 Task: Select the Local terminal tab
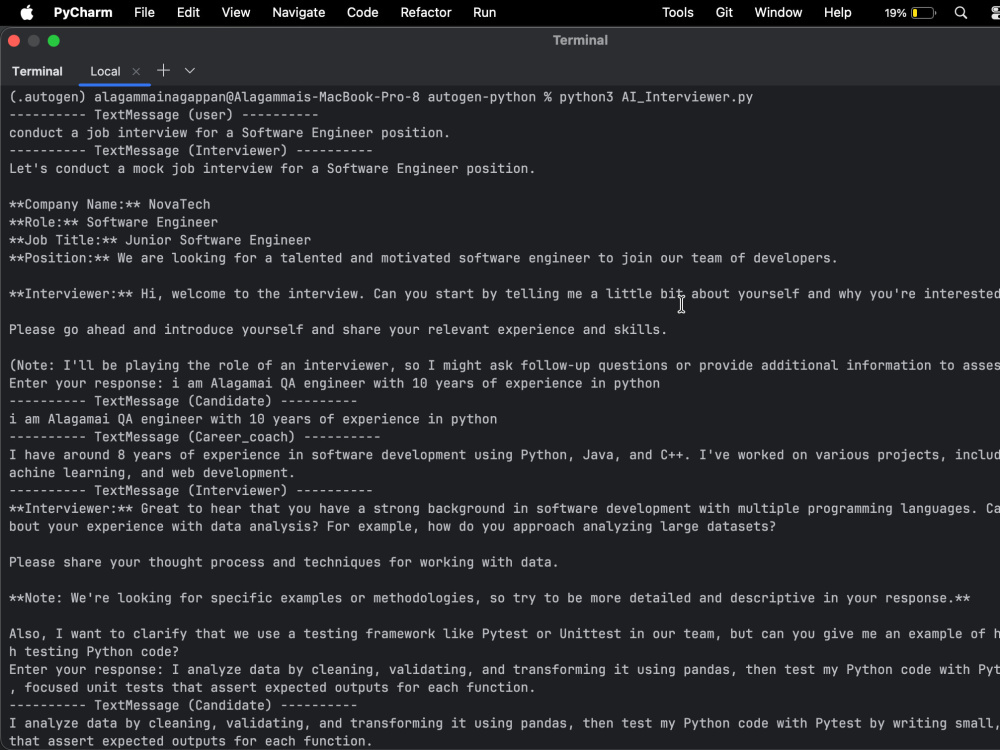105,71
